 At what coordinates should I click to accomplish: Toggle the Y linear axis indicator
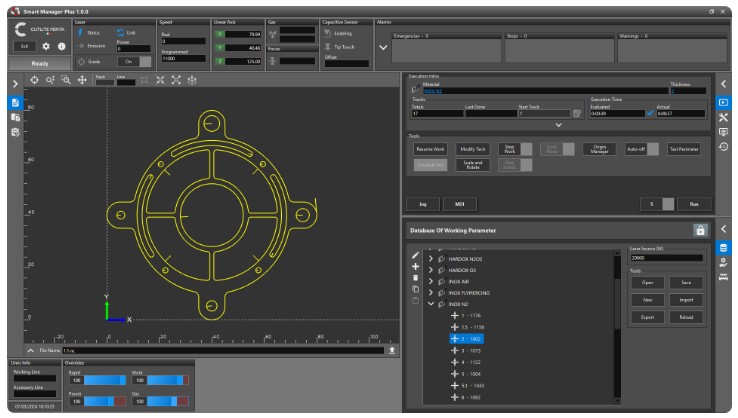(x=220, y=48)
